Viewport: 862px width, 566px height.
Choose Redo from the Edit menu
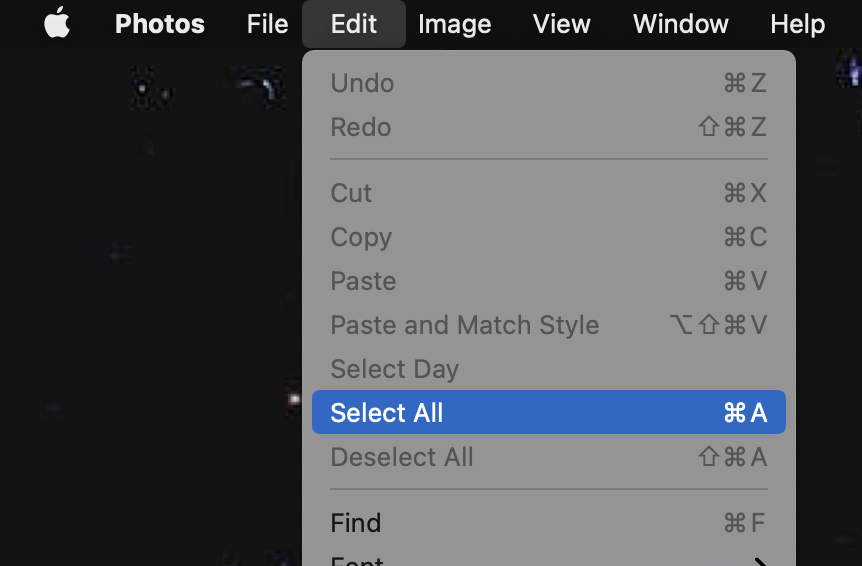point(360,127)
